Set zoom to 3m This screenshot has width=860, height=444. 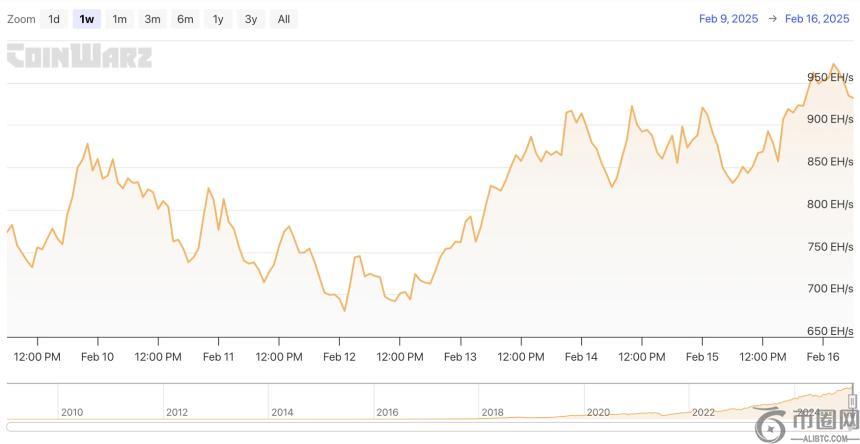152,19
